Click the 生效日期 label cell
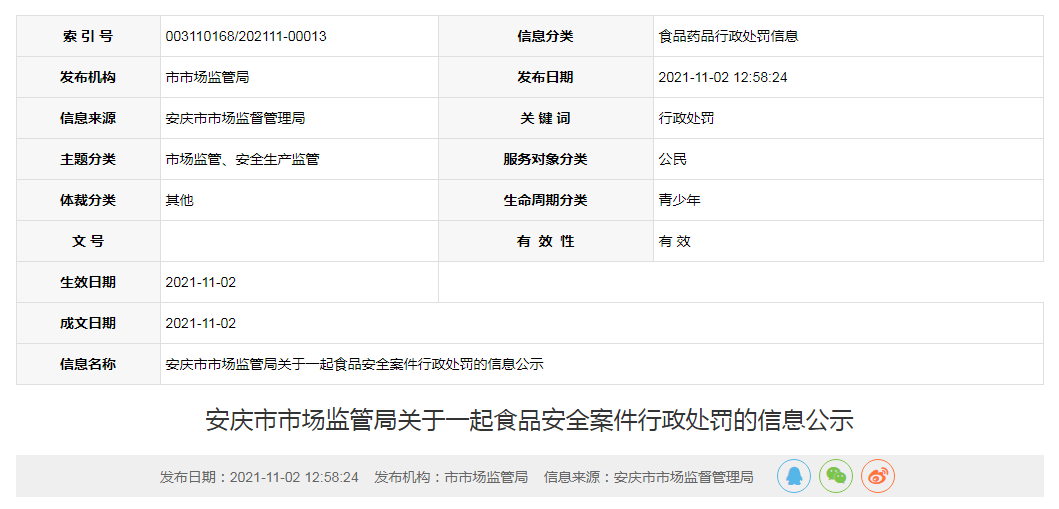1059x509 pixels. tap(88, 283)
